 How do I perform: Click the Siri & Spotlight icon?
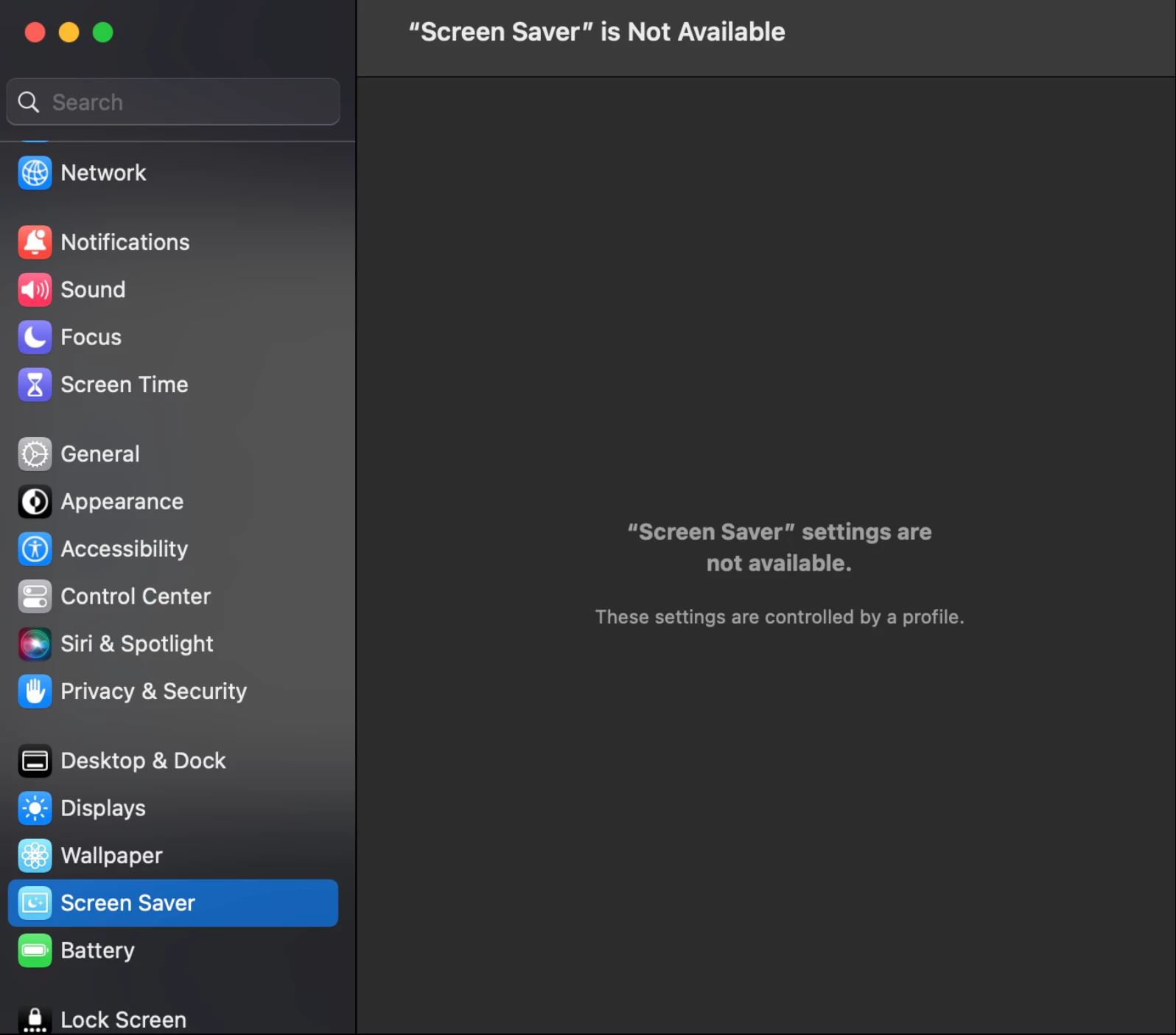tap(35, 644)
